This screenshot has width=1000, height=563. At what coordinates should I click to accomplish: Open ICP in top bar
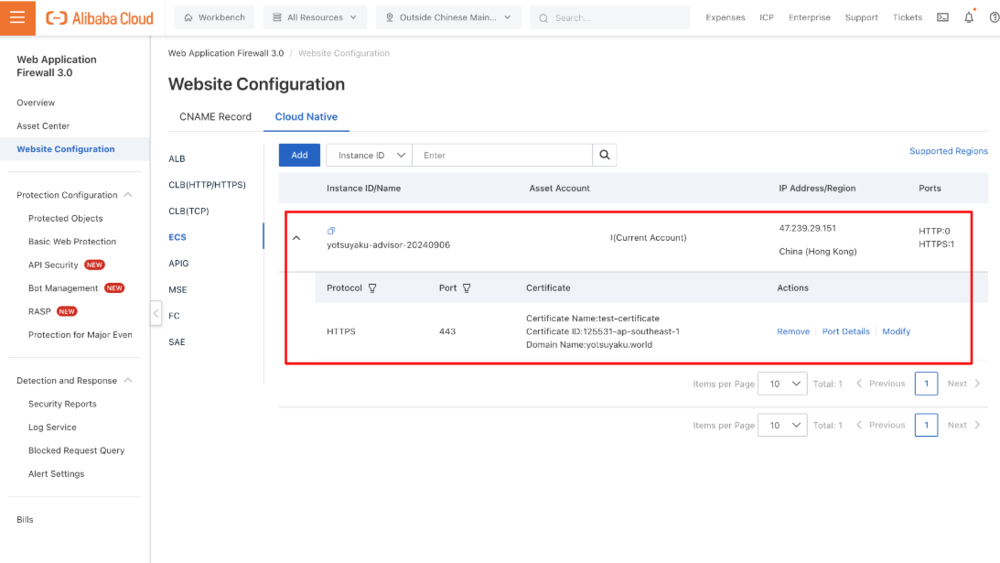(767, 17)
